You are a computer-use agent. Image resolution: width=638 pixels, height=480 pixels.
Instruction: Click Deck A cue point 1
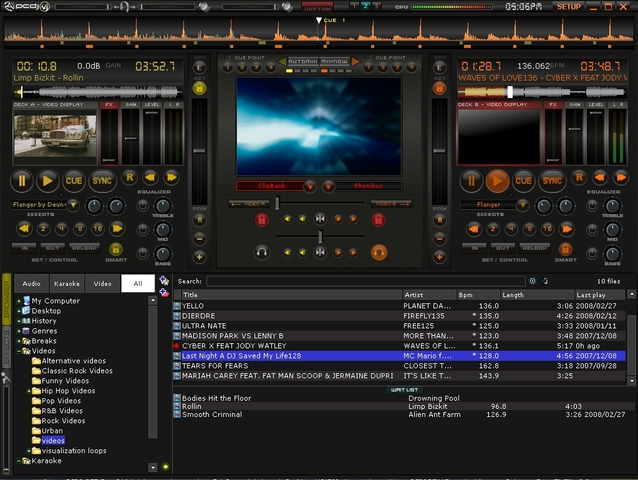(x=227, y=67)
